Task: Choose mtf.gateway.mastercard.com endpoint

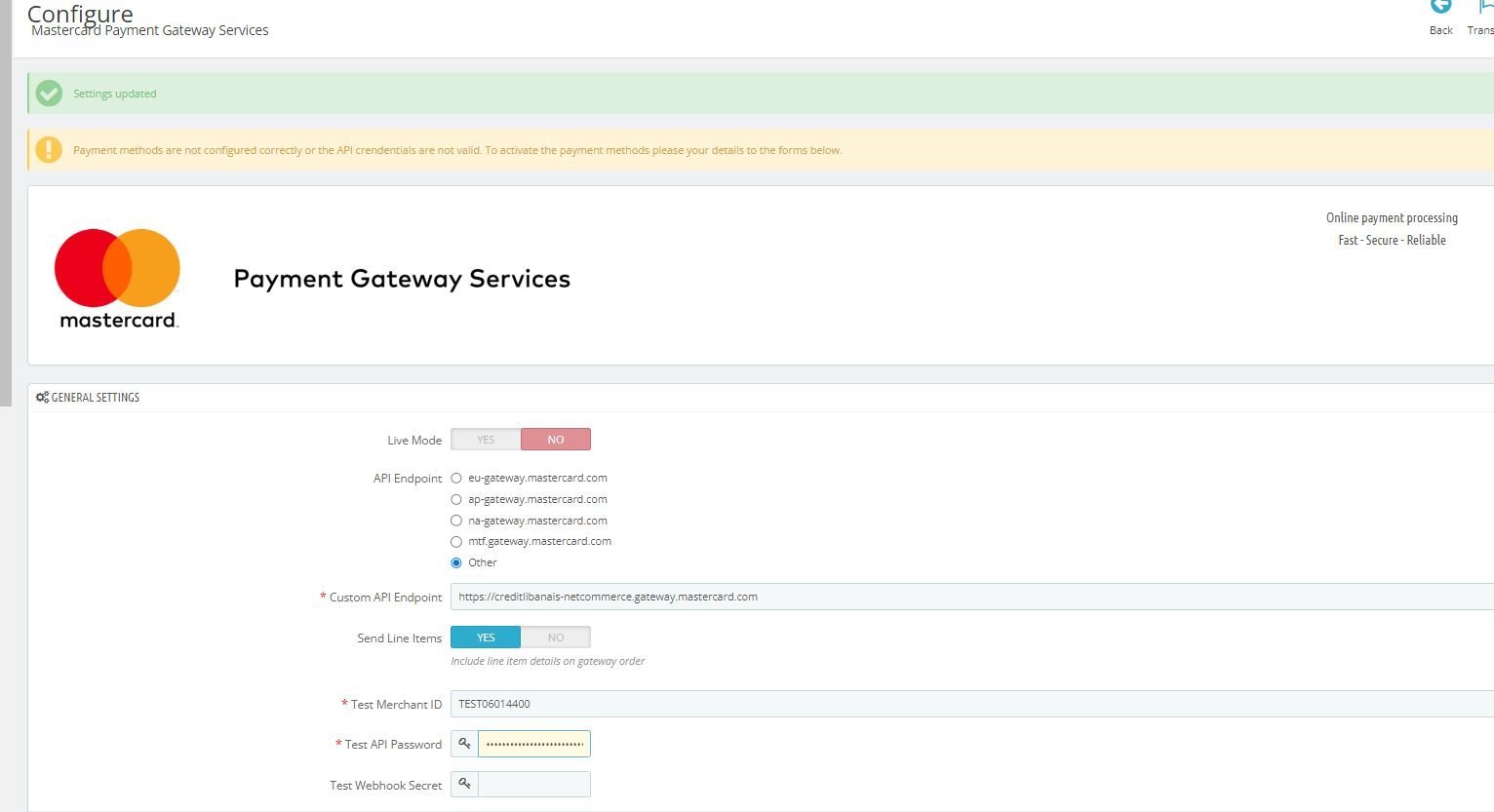Action: tap(456, 541)
